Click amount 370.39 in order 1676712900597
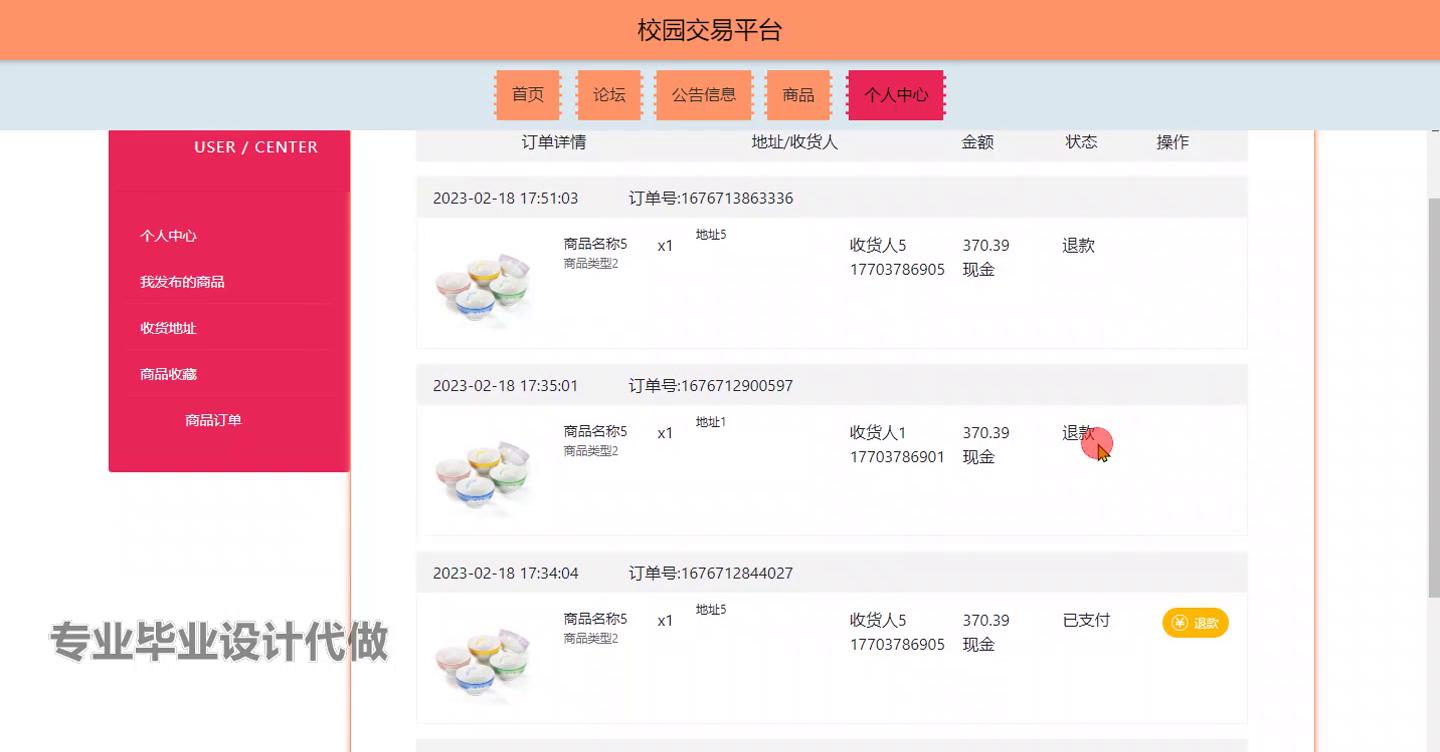This screenshot has width=1440, height=752. 986,433
